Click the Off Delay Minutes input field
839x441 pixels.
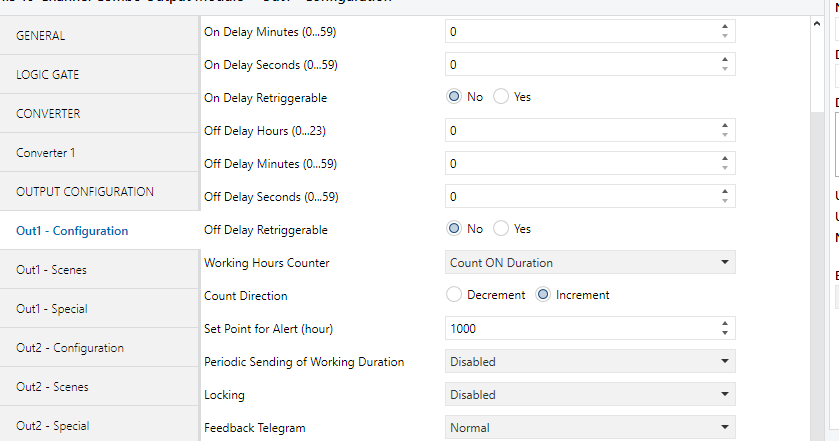(x=580, y=163)
